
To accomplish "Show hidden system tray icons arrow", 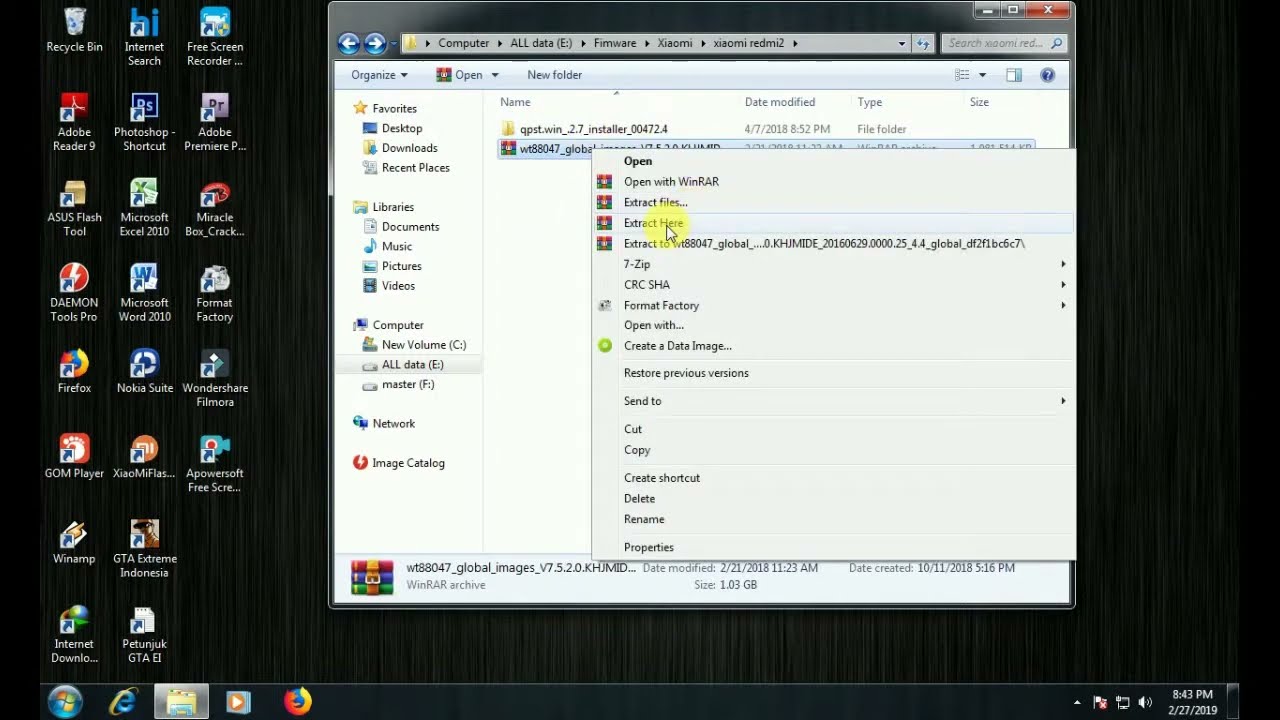I will click(1077, 702).
